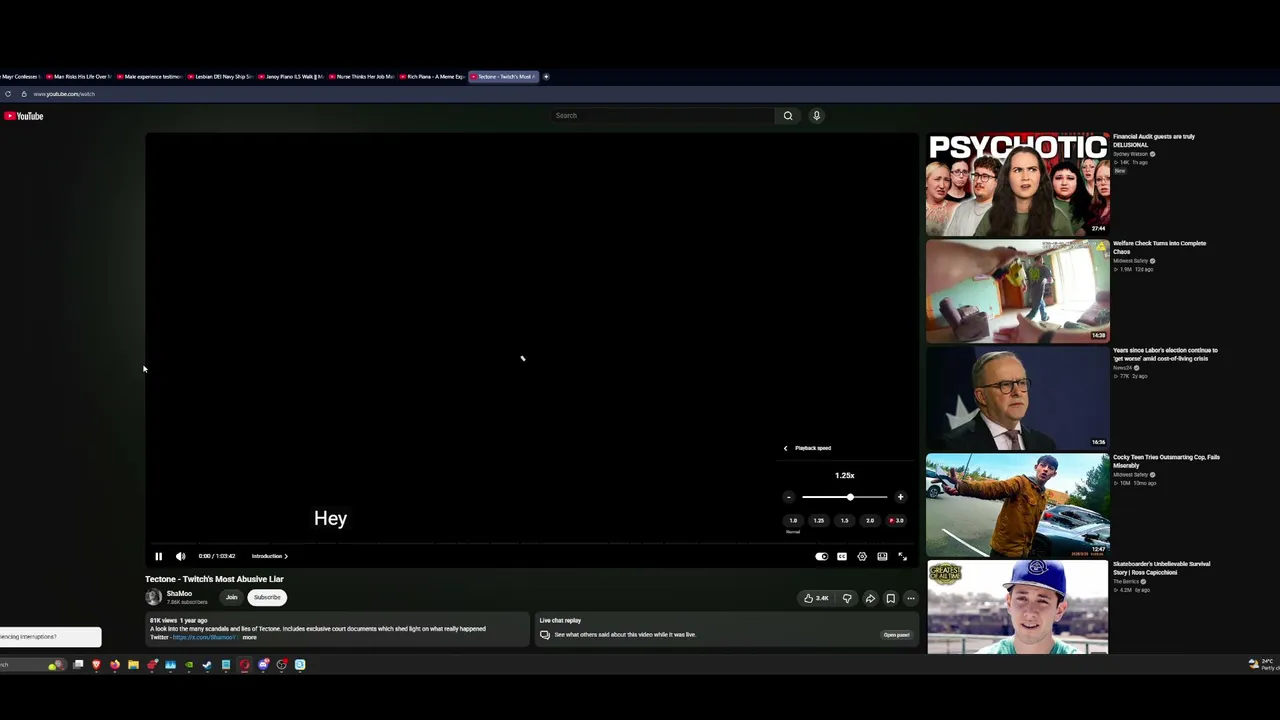This screenshot has width=1280, height=720.
Task: Start voice search with the microphone
Action: click(x=816, y=116)
